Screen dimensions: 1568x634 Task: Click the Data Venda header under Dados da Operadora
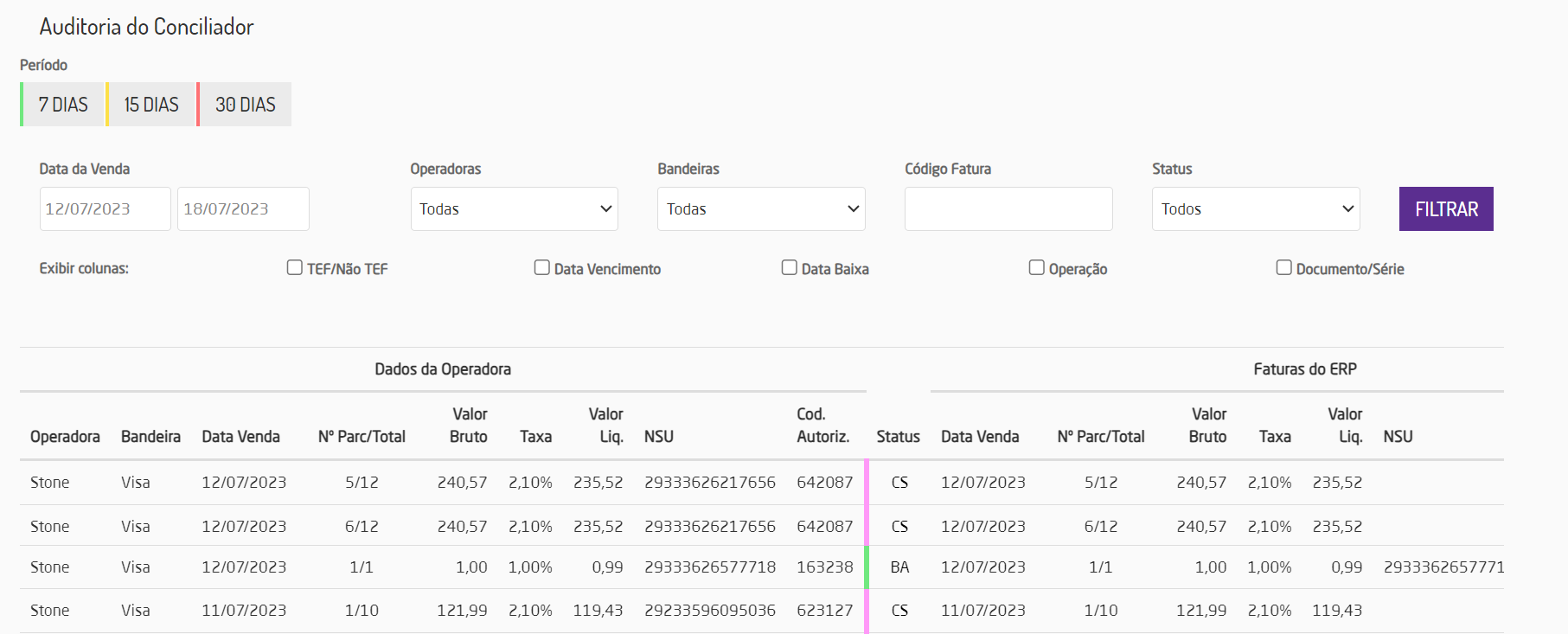240,437
